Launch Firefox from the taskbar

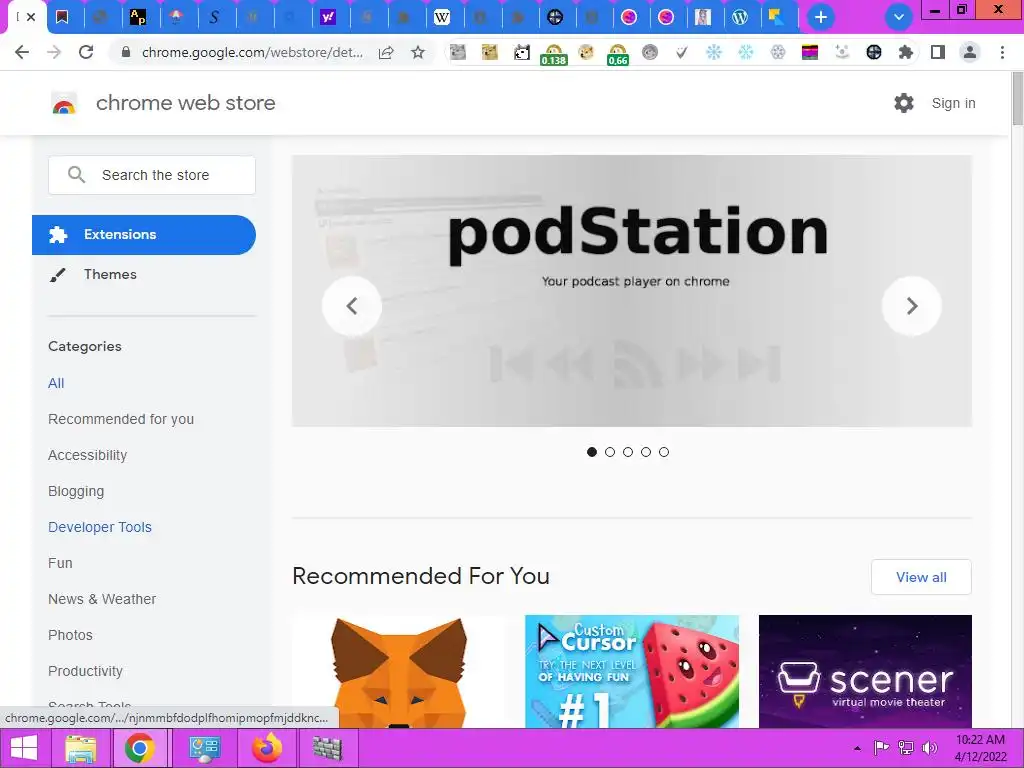pyautogui.click(x=266, y=748)
